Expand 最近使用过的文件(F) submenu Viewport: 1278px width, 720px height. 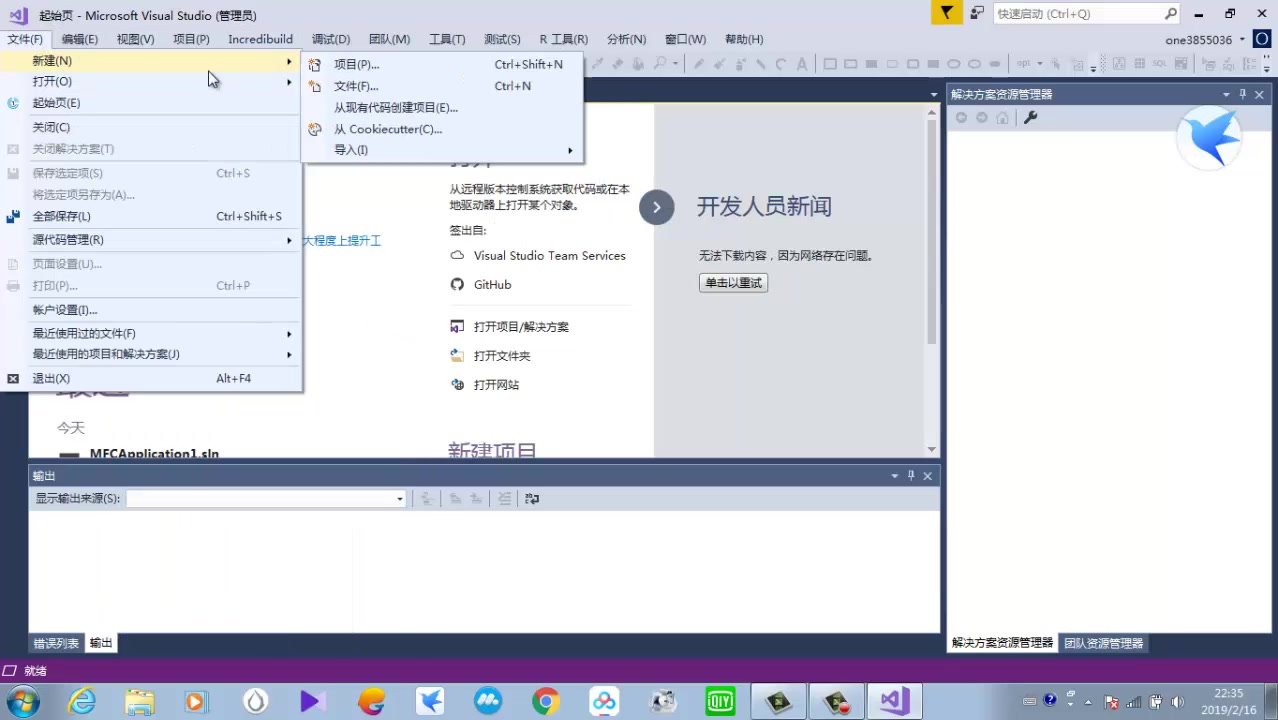coord(152,333)
